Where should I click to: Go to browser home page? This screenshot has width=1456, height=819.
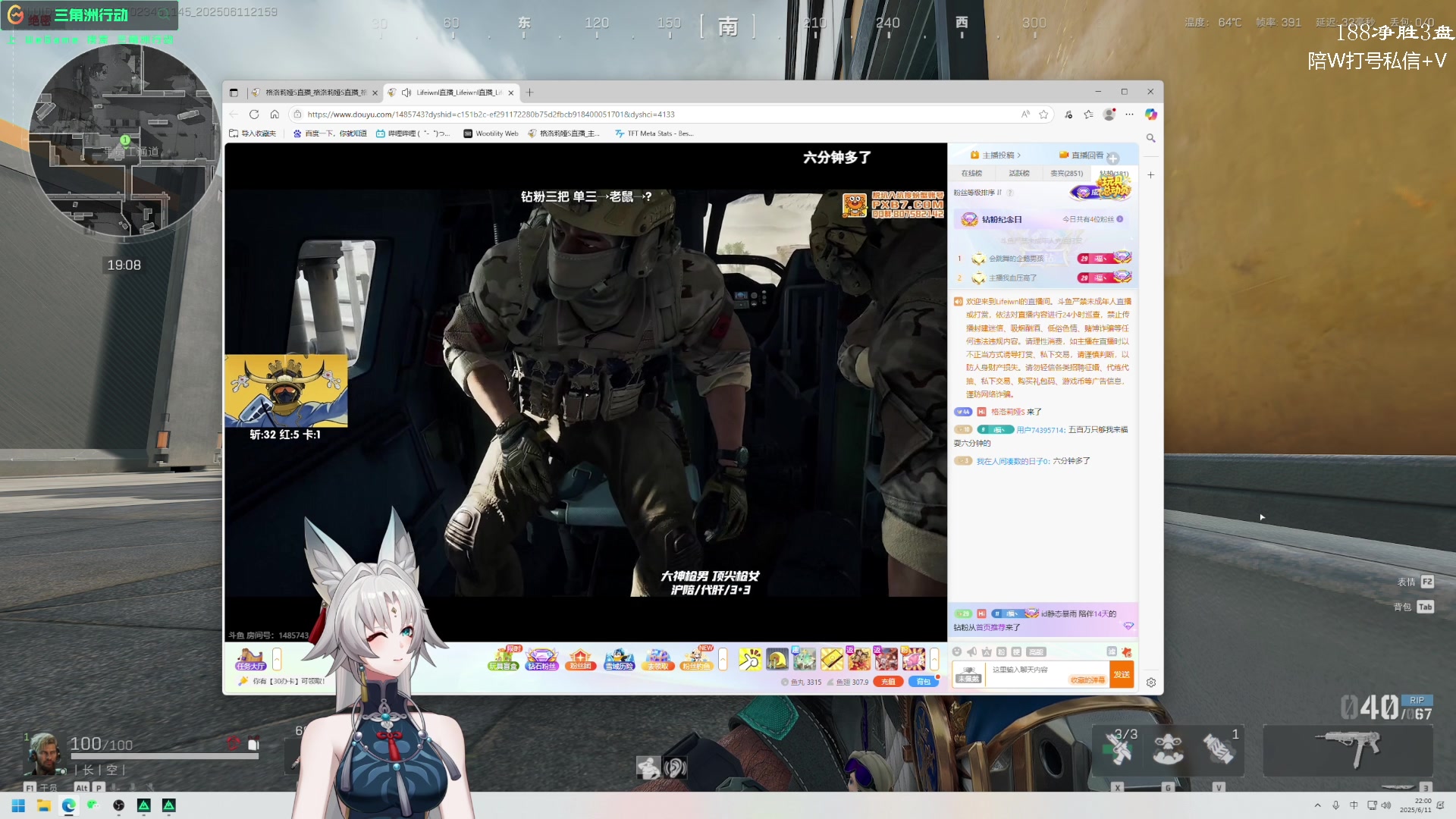[275, 115]
